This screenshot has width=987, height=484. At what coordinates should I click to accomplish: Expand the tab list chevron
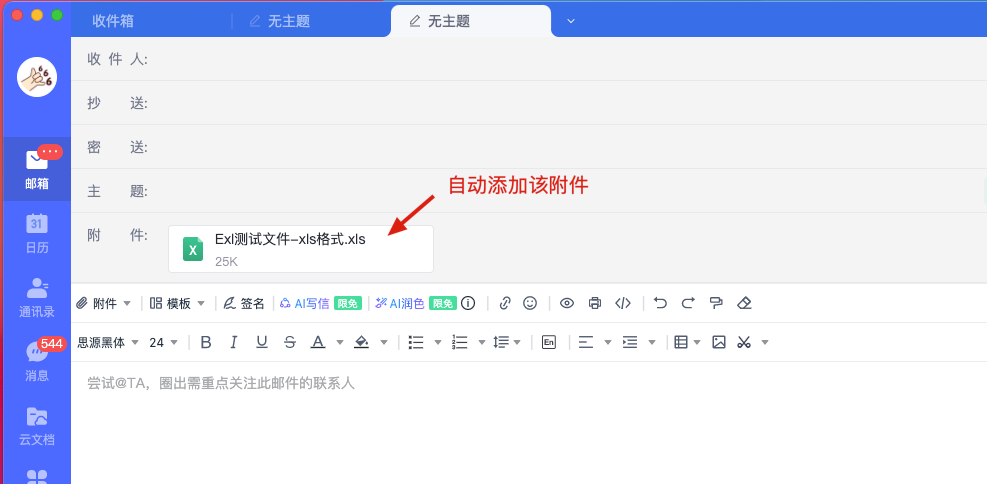(x=571, y=21)
